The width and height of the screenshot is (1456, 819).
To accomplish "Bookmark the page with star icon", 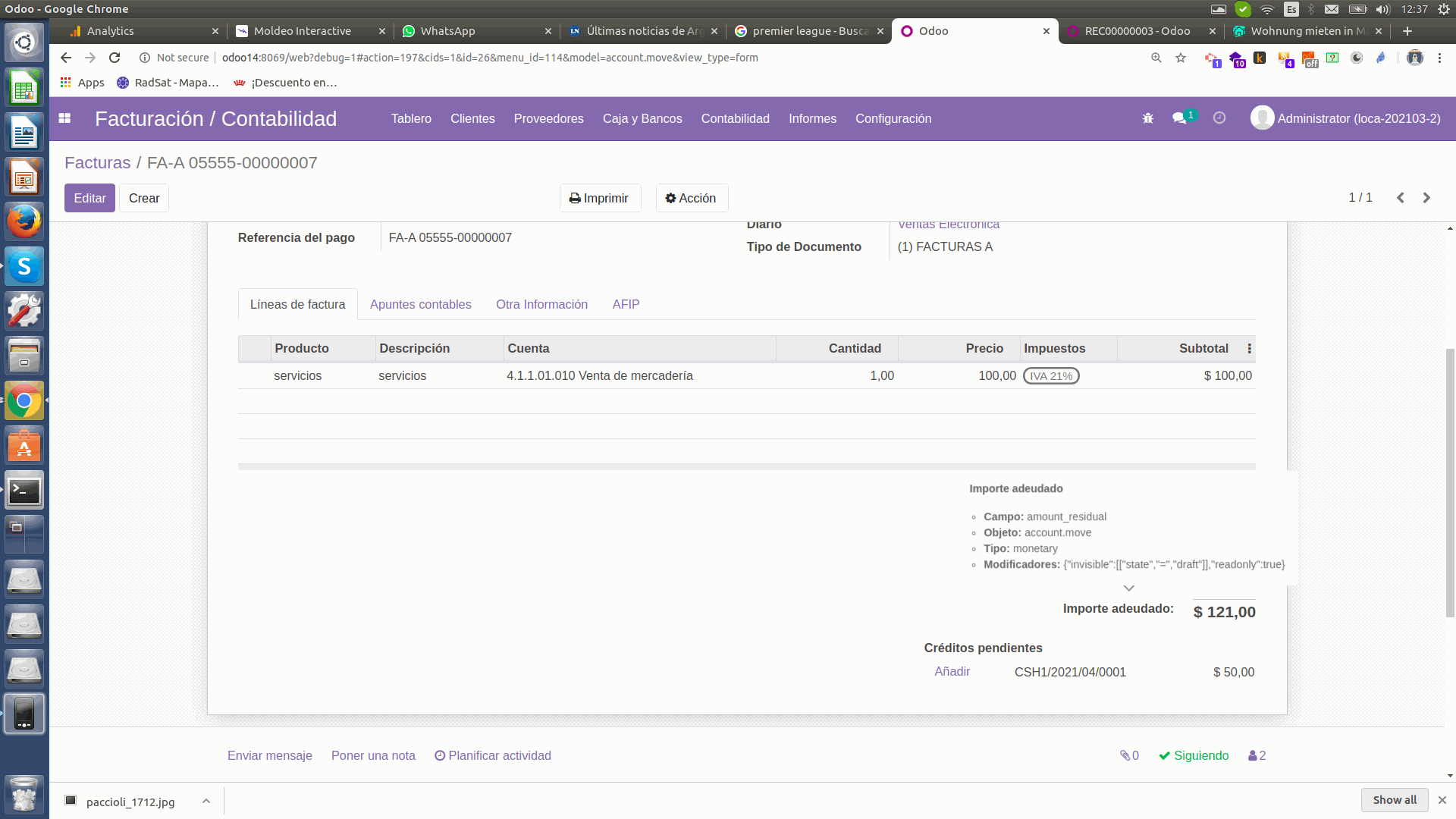I will pyautogui.click(x=1181, y=58).
